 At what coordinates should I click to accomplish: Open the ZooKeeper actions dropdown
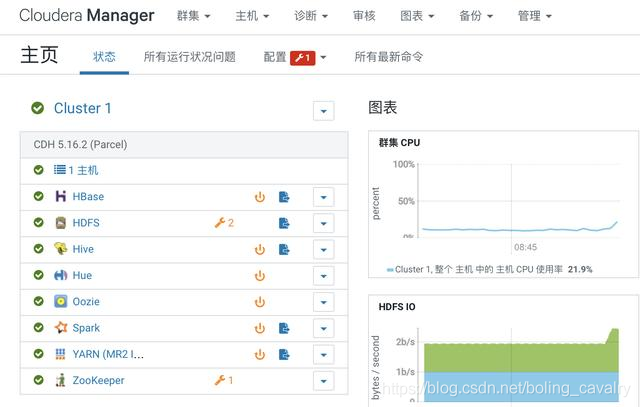[324, 381]
